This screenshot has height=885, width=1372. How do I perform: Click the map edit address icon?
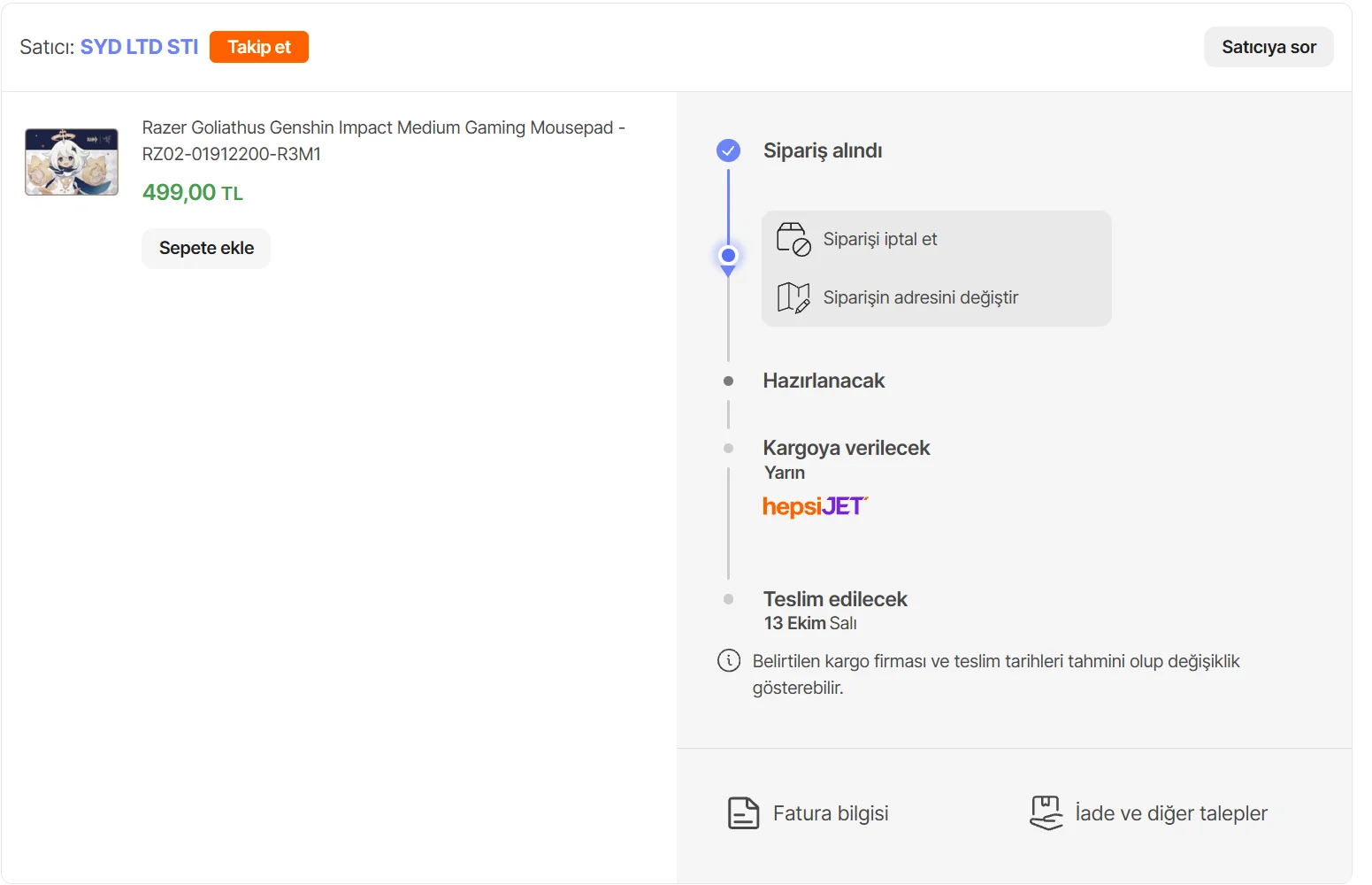coord(793,297)
